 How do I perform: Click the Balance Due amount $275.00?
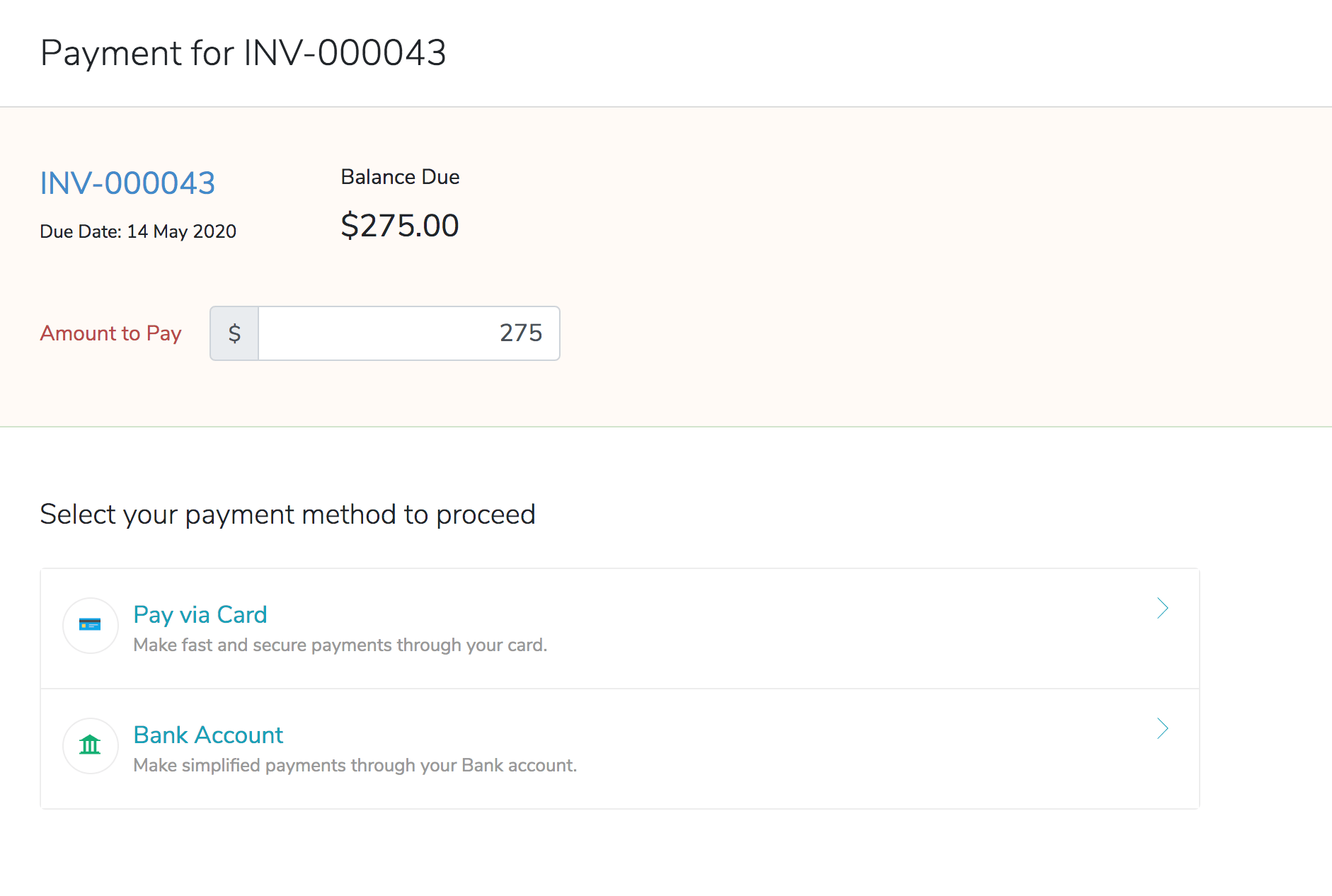pyautogui.click(x=399, y=226)
